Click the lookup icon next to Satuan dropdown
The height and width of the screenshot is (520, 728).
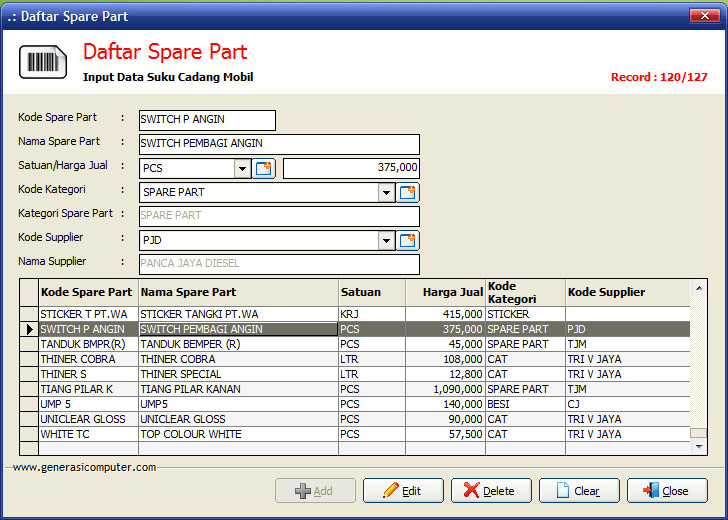pos(264,168)
